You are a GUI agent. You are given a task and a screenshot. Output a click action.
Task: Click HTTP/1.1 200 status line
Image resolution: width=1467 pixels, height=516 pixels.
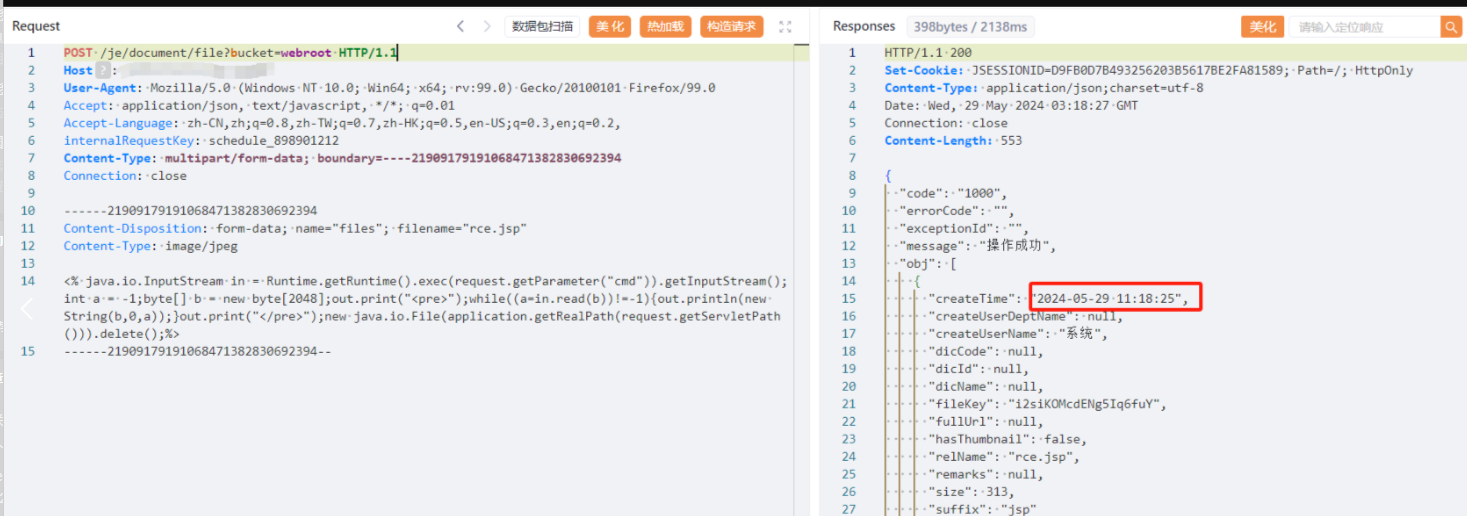coord(928,52)
